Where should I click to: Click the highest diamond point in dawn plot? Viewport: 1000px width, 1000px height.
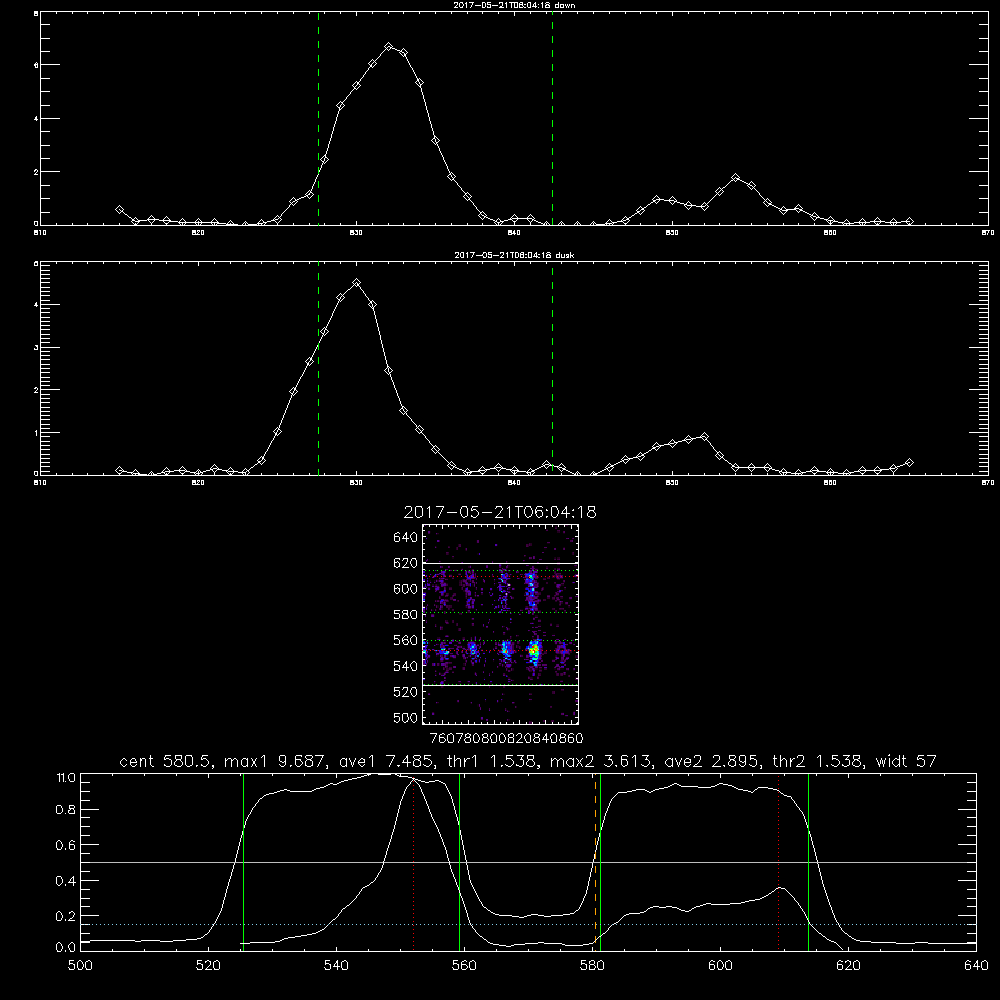coord(388,47)
